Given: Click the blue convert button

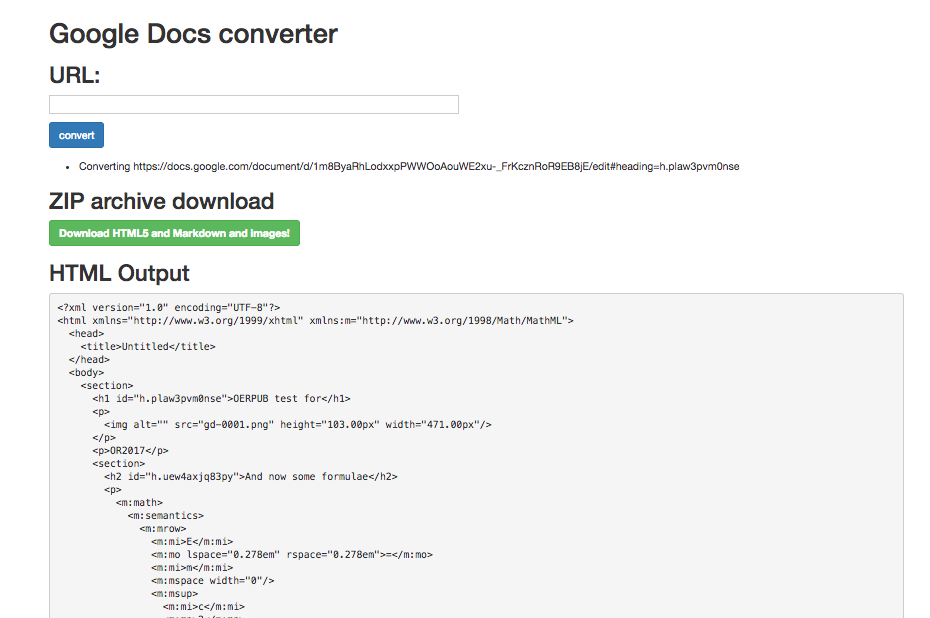Looking at the screenshot, I should (77, 135).
